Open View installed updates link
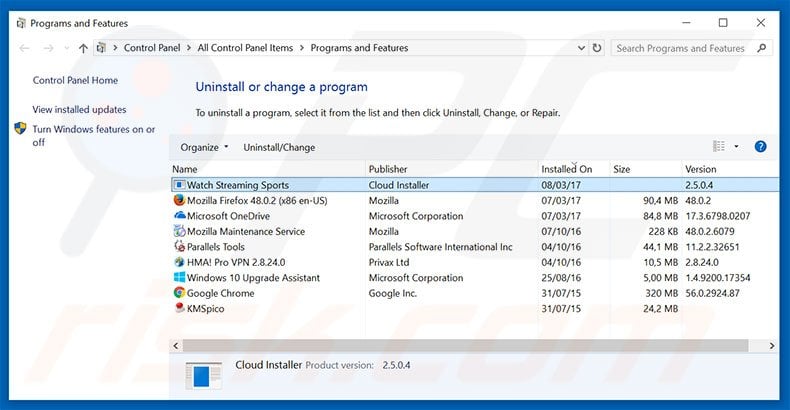 click(x=79, y=109)
